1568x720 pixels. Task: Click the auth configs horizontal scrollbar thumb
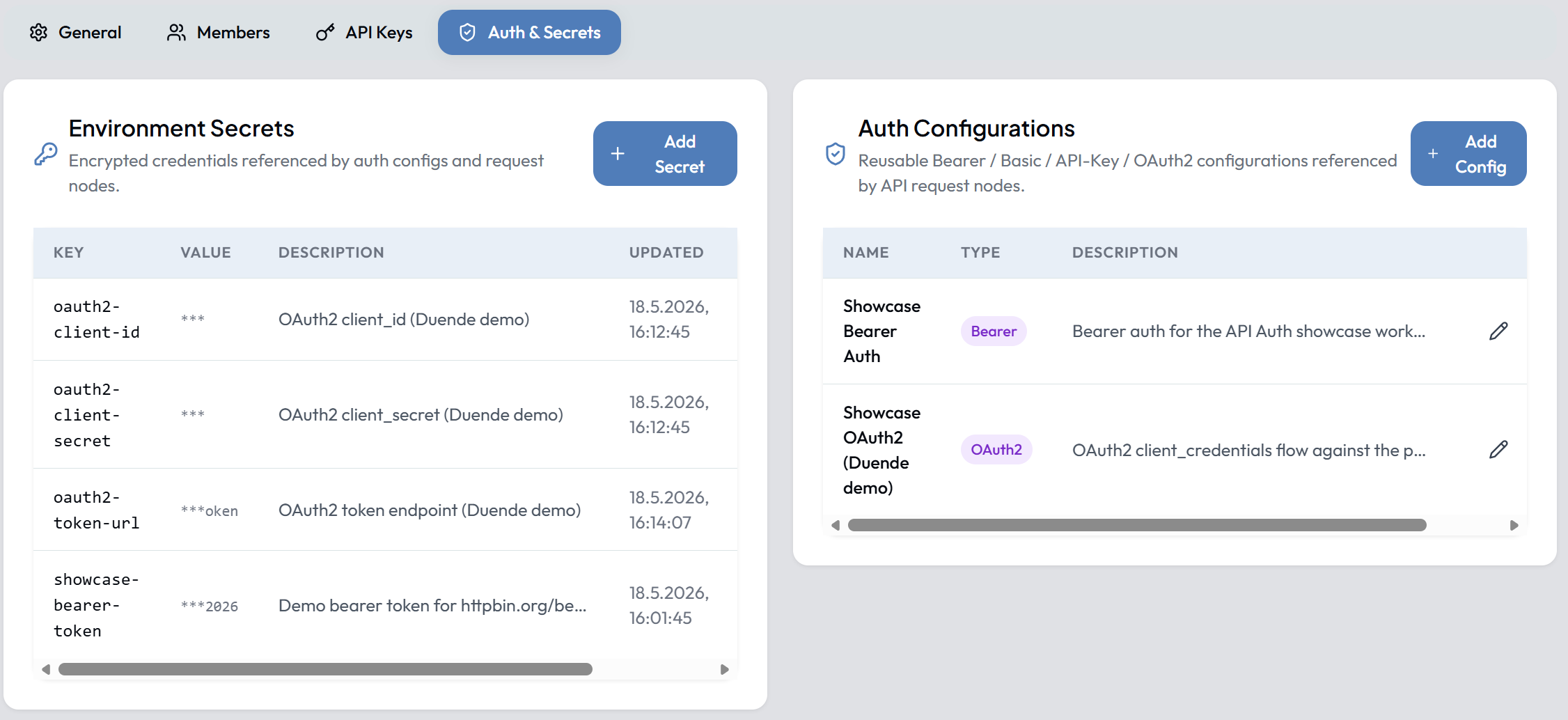1137,525
